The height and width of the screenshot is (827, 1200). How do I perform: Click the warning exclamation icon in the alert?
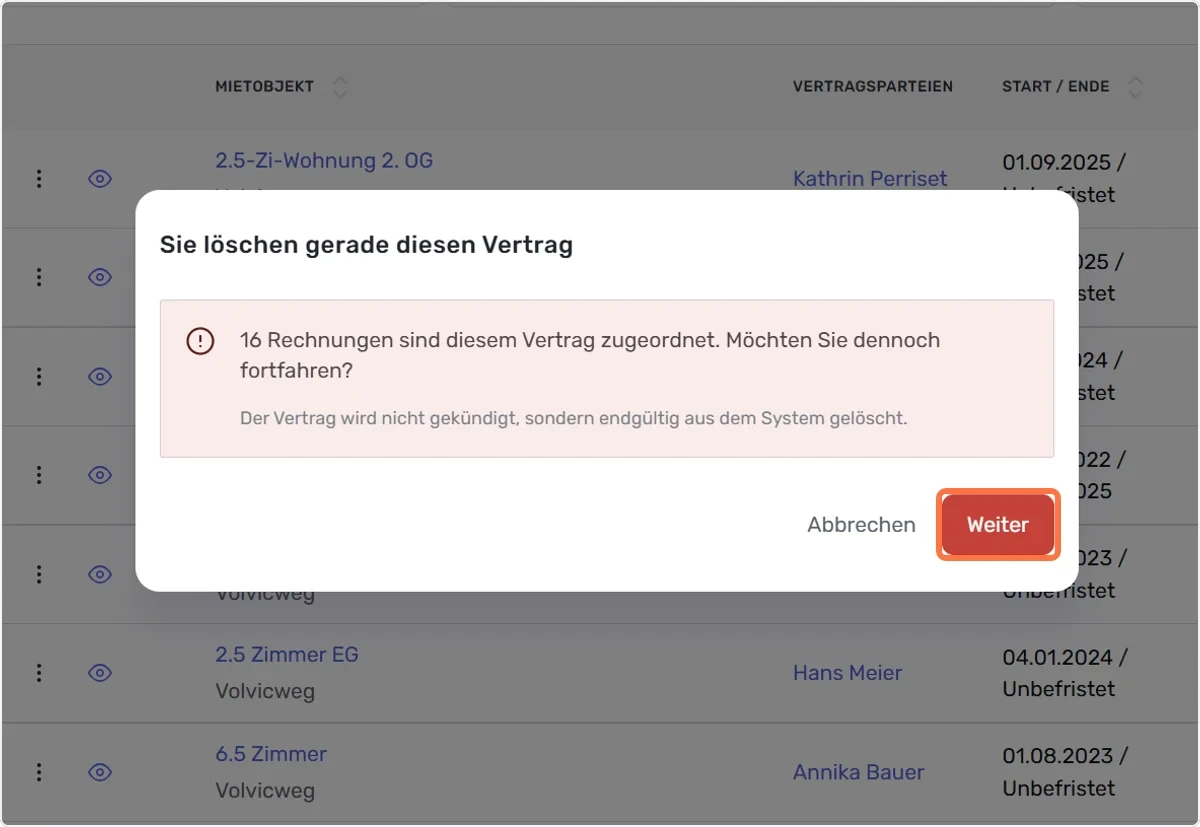coord(200,341)
